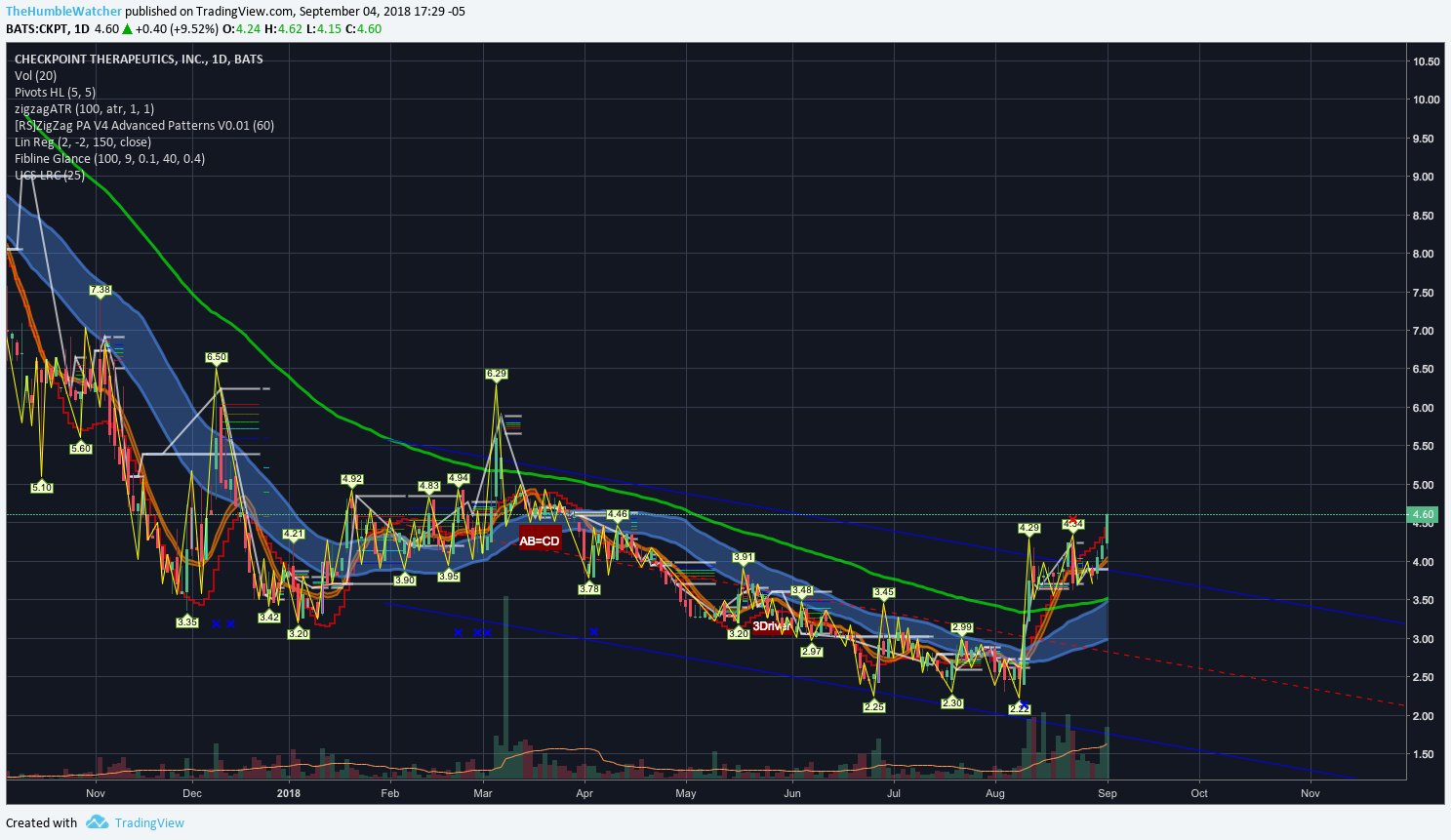Click the 4.92 pivot high label
Screen dimensions: 1451x840
[x=352, y=479]
